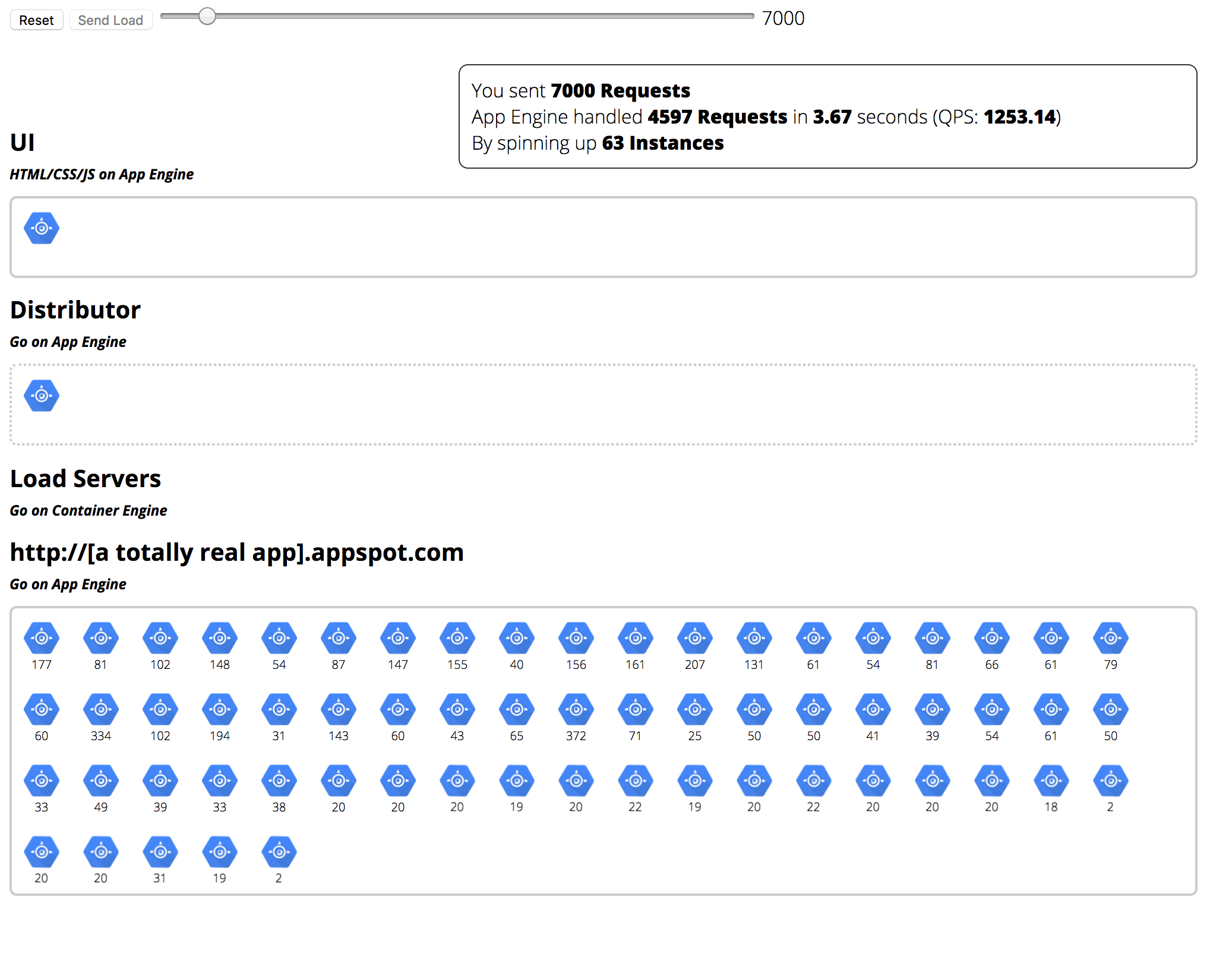Click the appspot.com URL heading

236,552
